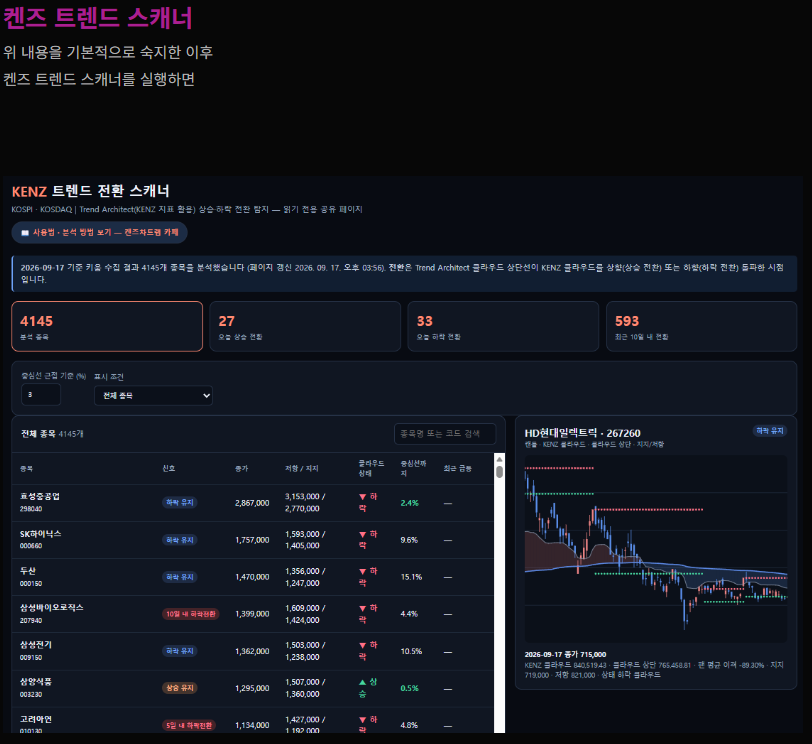Click the 최근 급등 column header
812x744 pixels.
(x=458, y=469)
